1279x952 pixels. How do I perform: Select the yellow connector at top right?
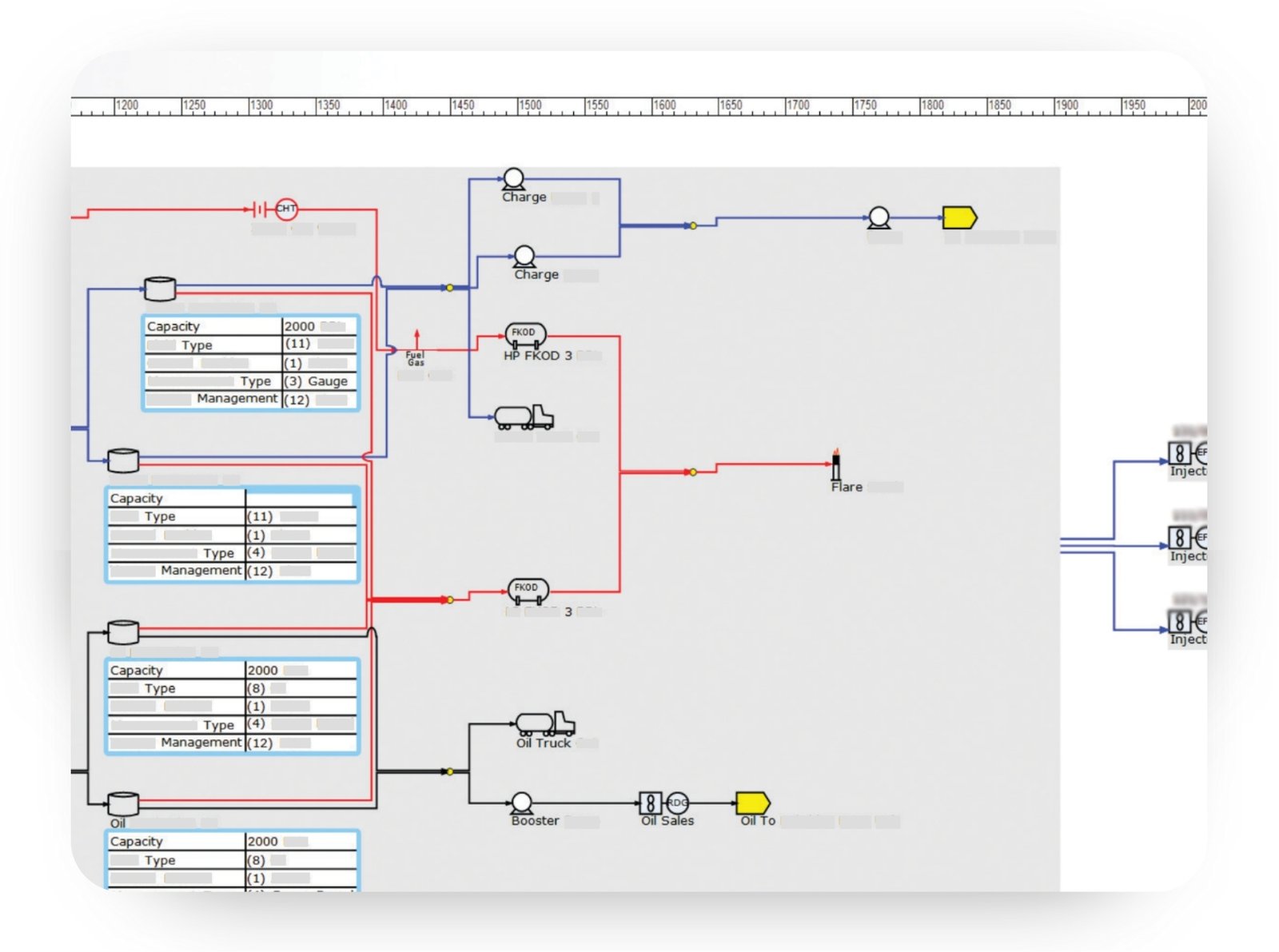[959, 217]
